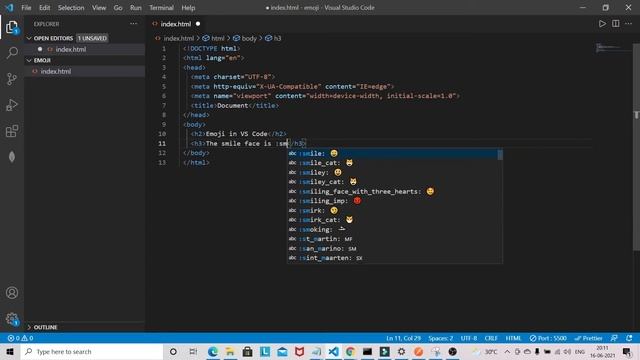Click the suggestion list scrollbar

click(x=500, y=155)
